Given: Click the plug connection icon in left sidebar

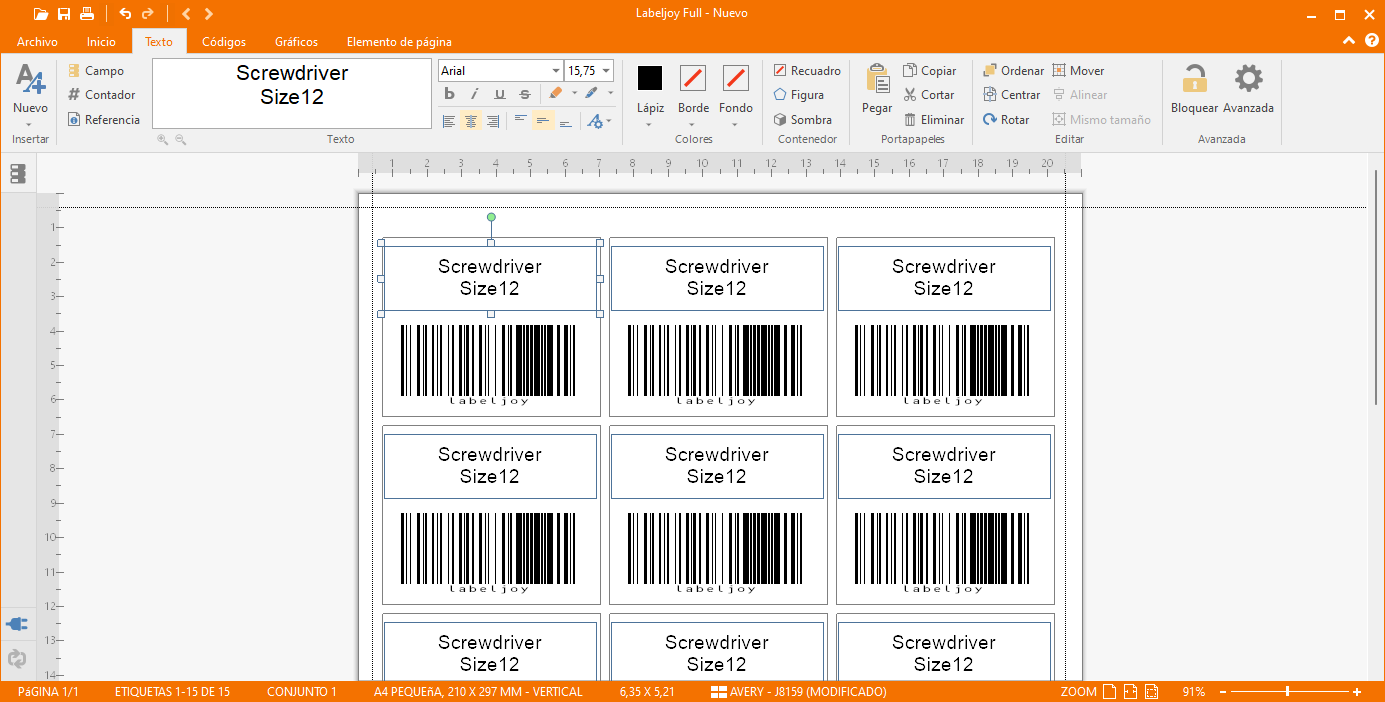Looking at the screenshot, I should point(17,624).
